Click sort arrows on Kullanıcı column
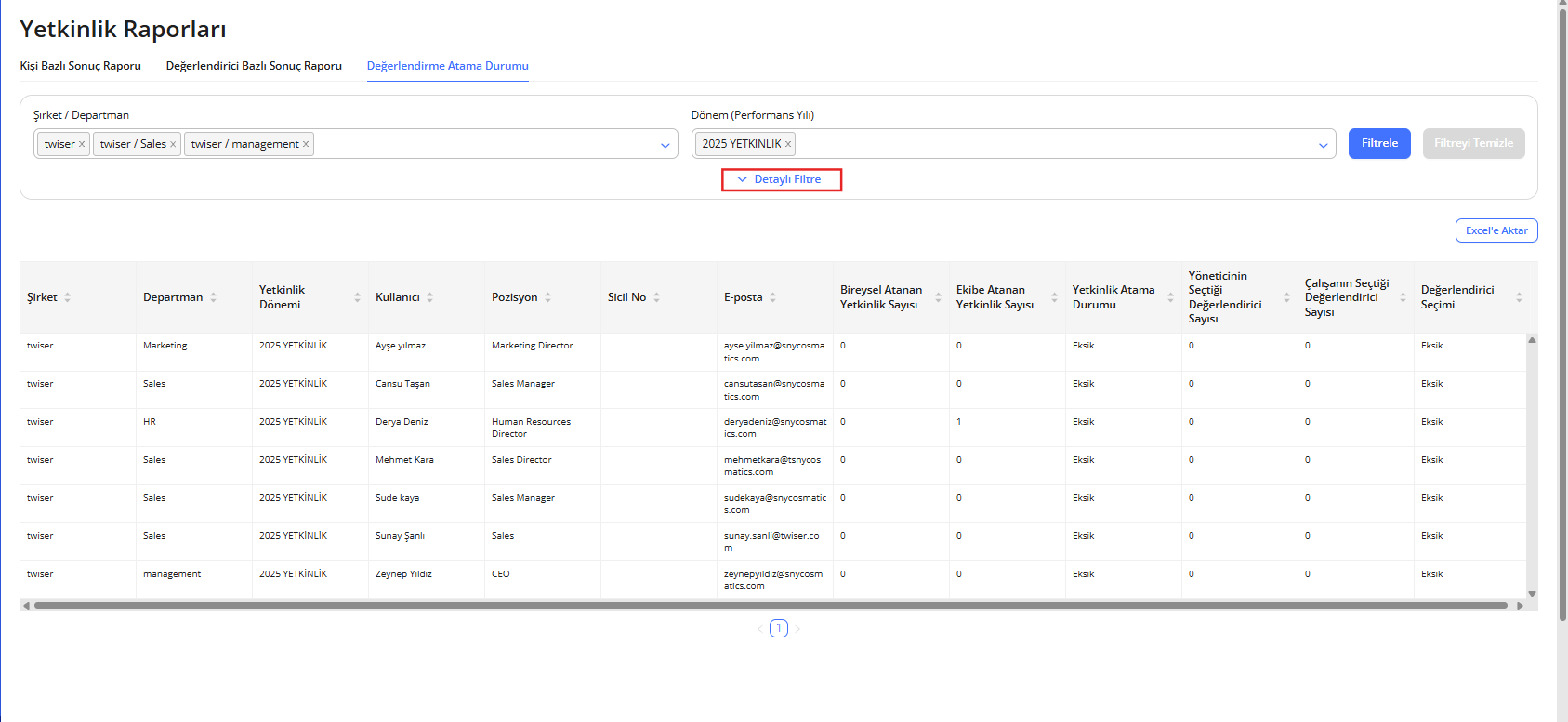This screenshot has height=722, width=1568. click(430, 297)
